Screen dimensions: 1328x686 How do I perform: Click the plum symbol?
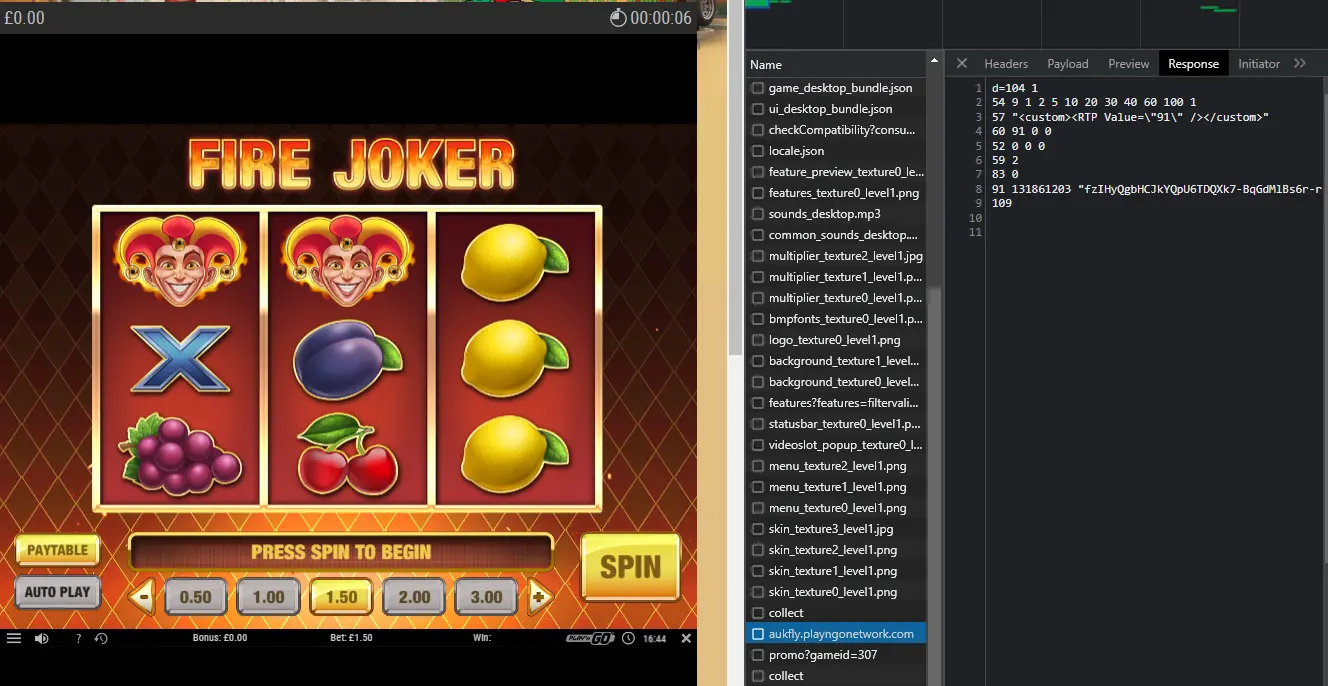[x=346, y=357]
